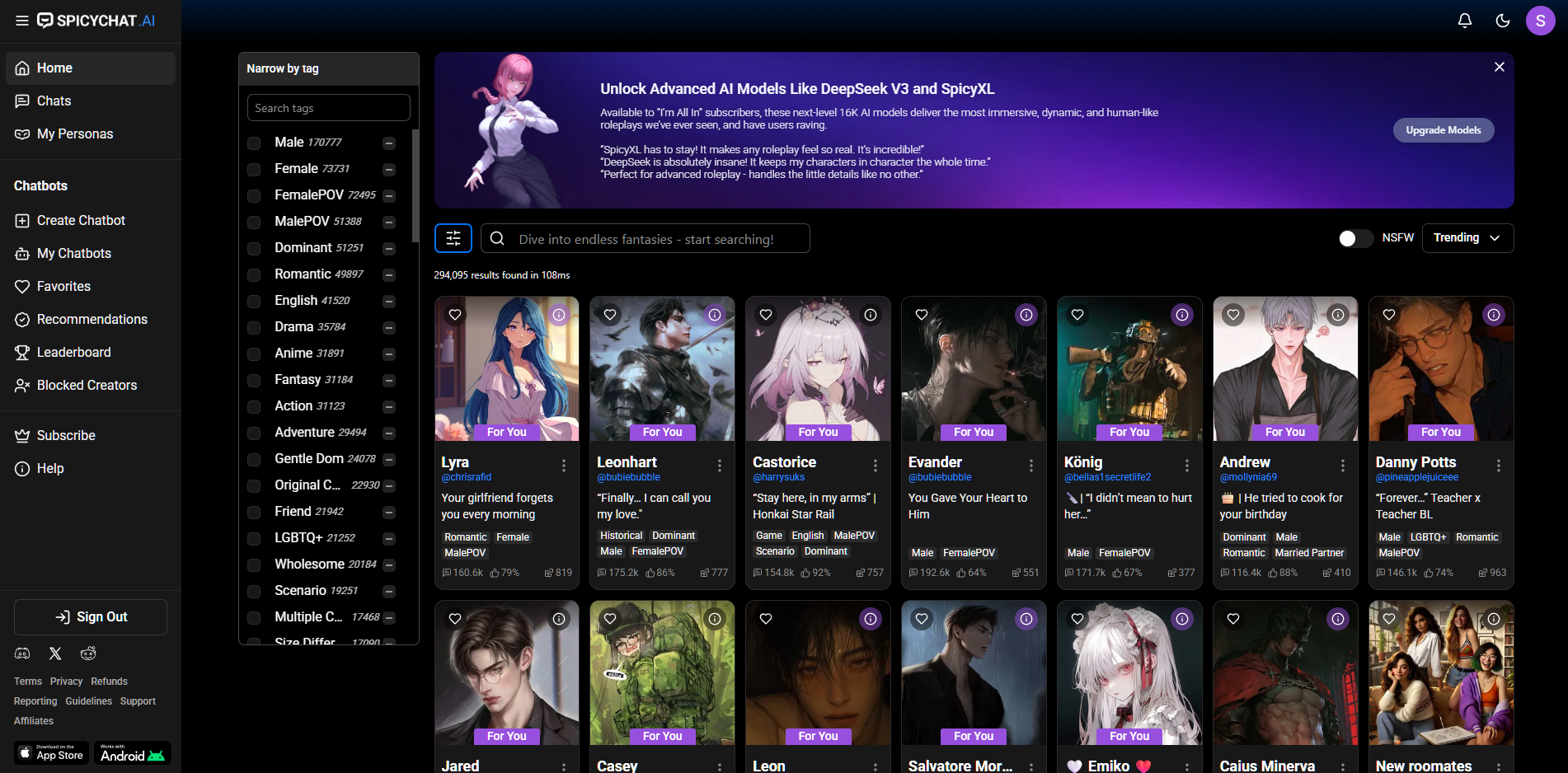Image resolution: width=1568 pixels, height=773 pixels.
Task: Check the Male tag checkbox
Action: [254, 143]
